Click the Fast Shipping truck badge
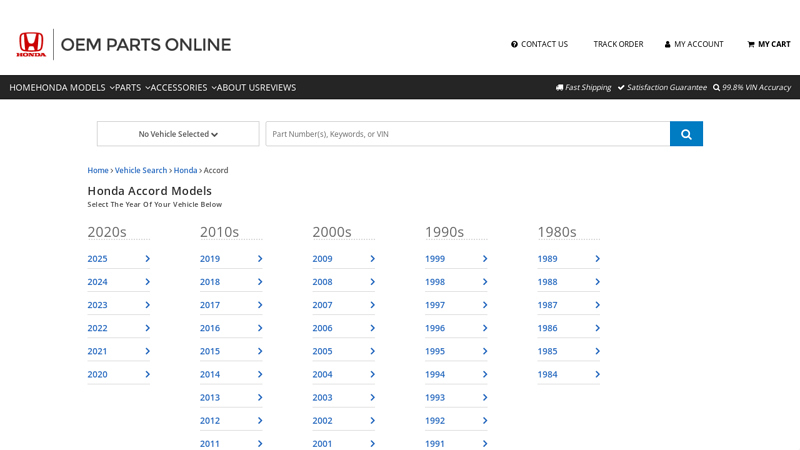This screenshot has height=450, width=800. point(583,87)
